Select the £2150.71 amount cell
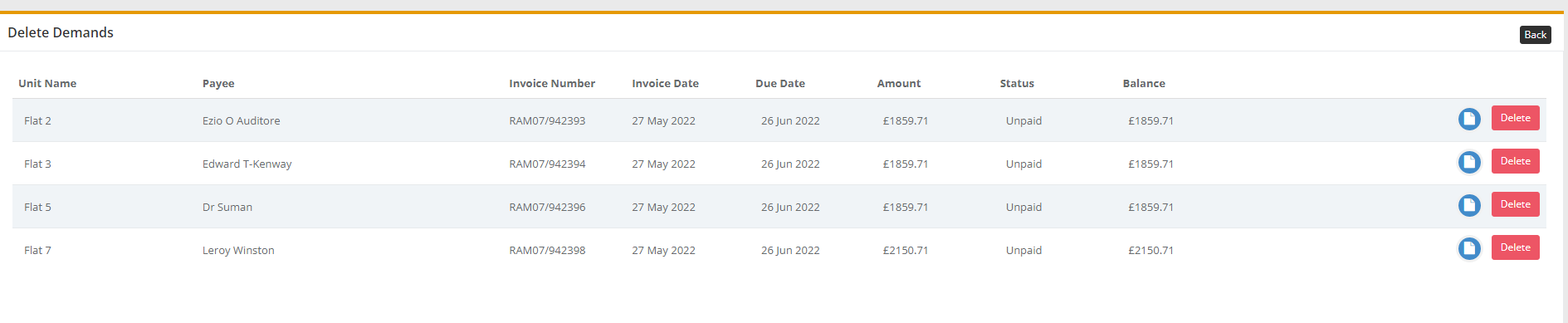 tap(906, 250)
